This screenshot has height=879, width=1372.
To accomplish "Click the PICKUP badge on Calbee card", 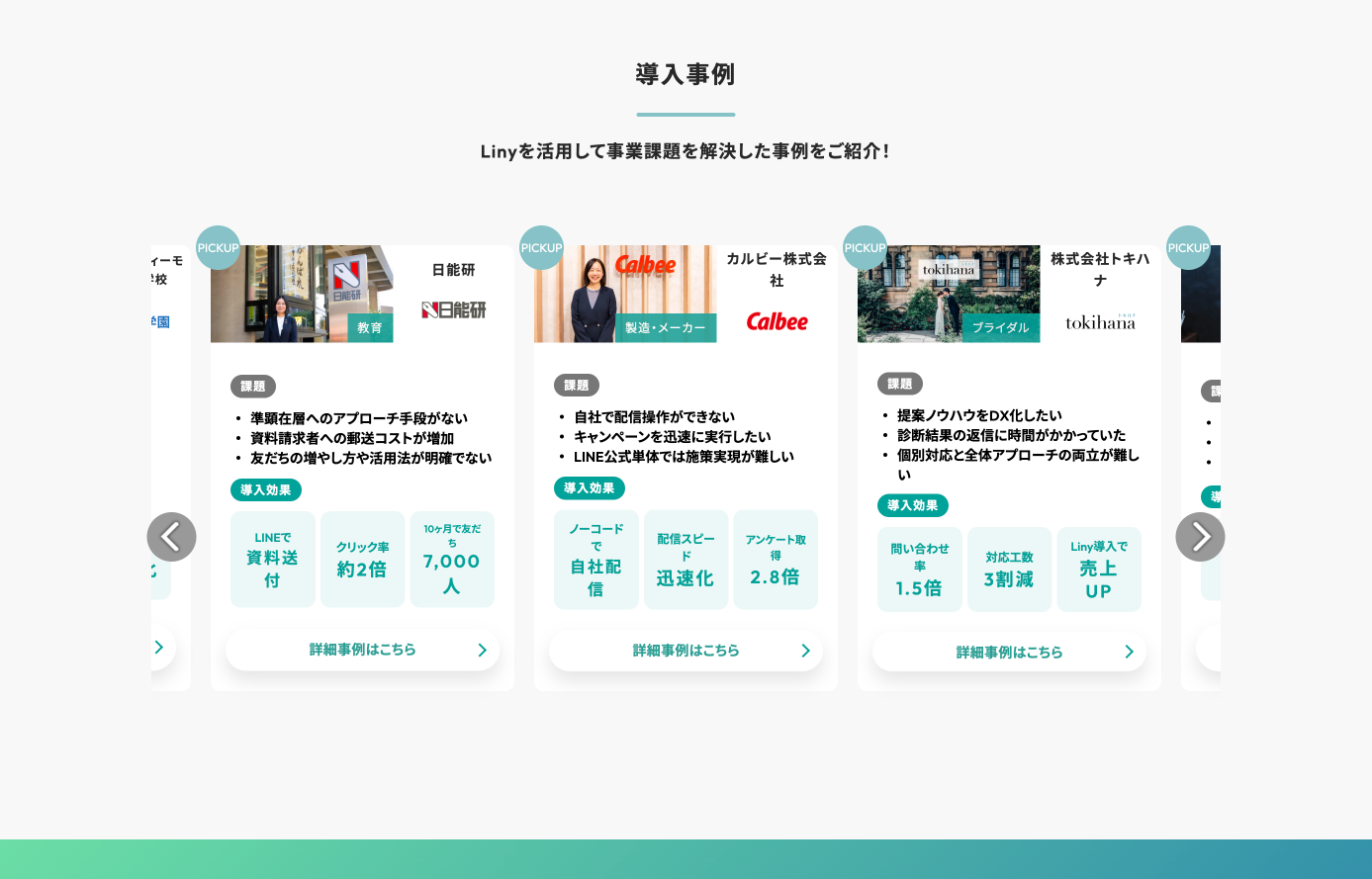I will click(542, 248).
